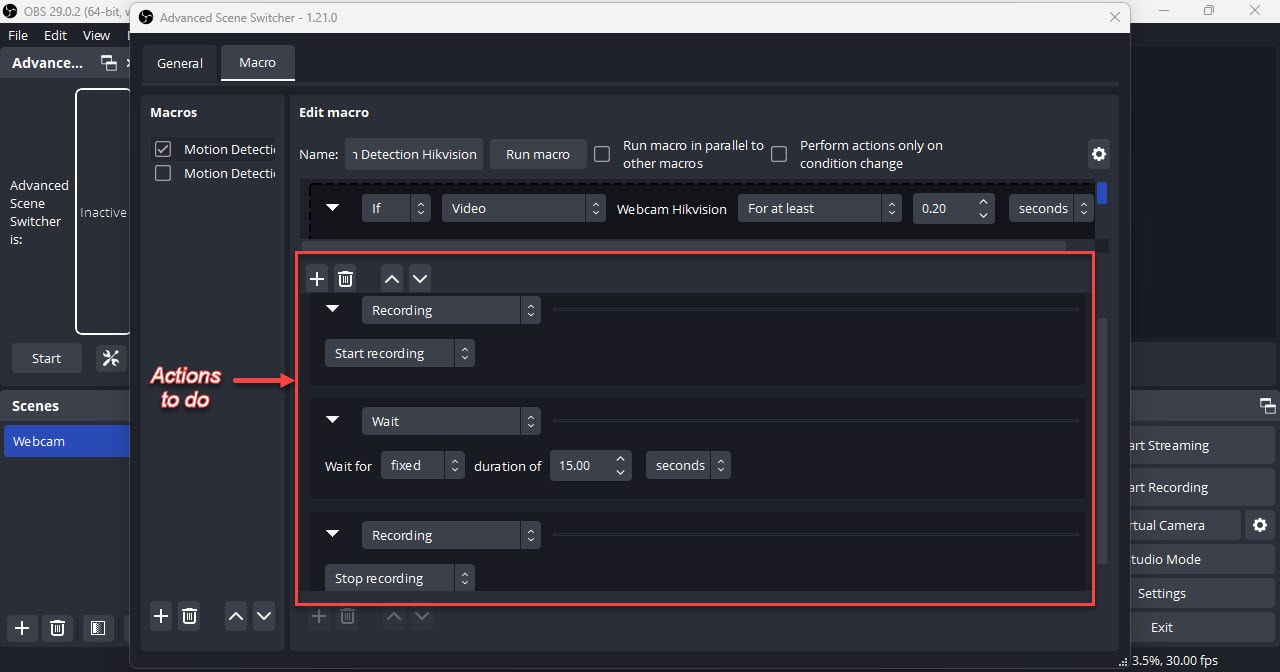
Task: Uncheck the checked Motion Detection macro checkbox
Action: click(163, 149)
